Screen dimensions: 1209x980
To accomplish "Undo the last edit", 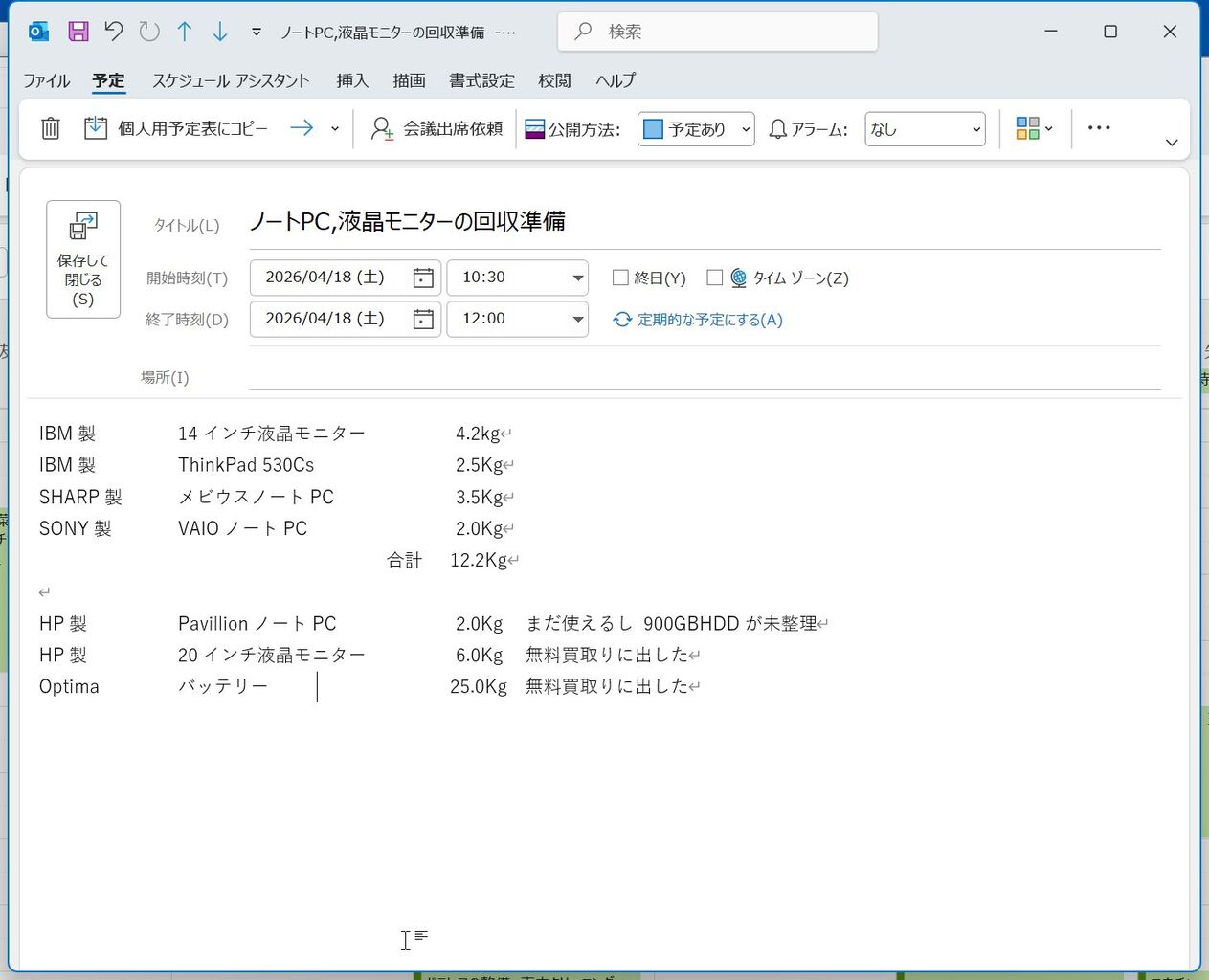I will click(114, 32).
